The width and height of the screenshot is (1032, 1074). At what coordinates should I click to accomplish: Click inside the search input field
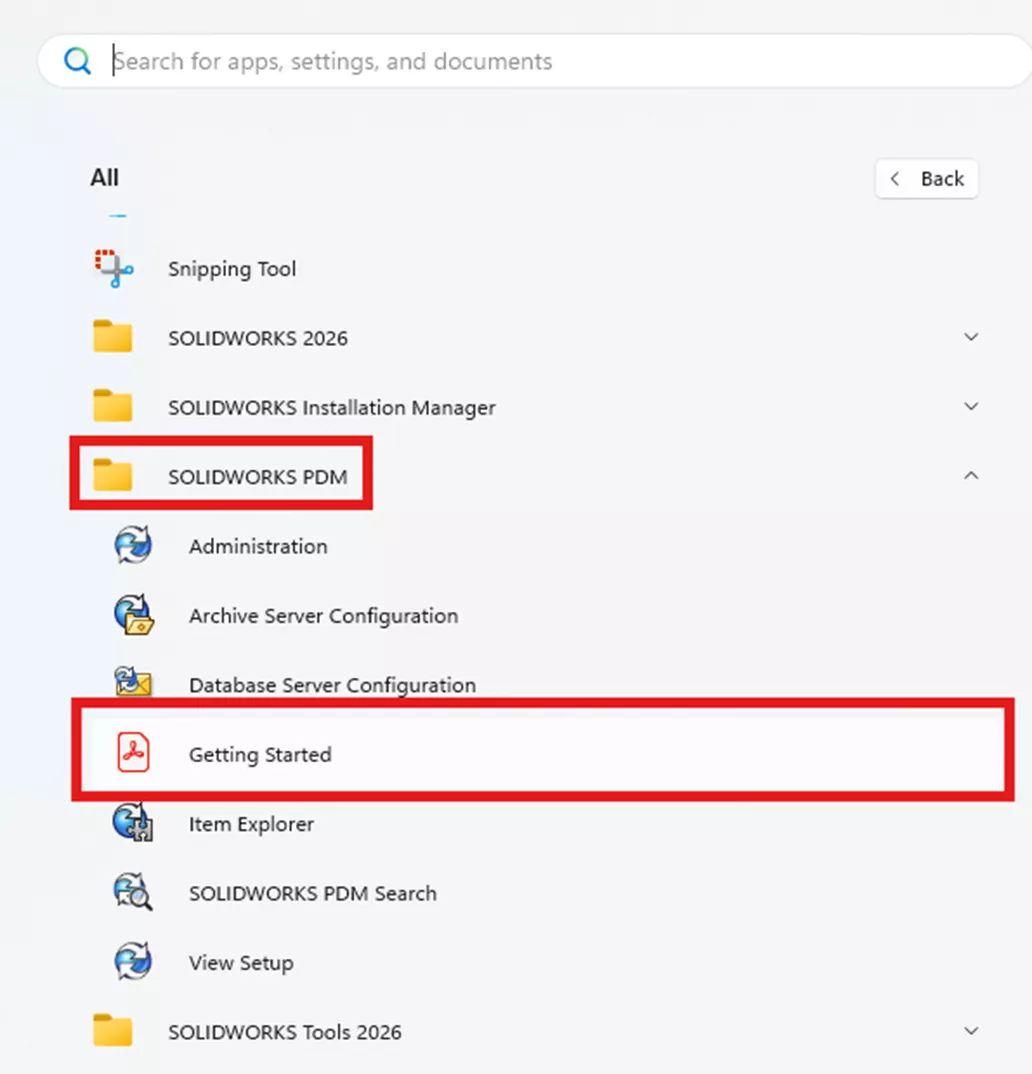(x=400, y=61)
